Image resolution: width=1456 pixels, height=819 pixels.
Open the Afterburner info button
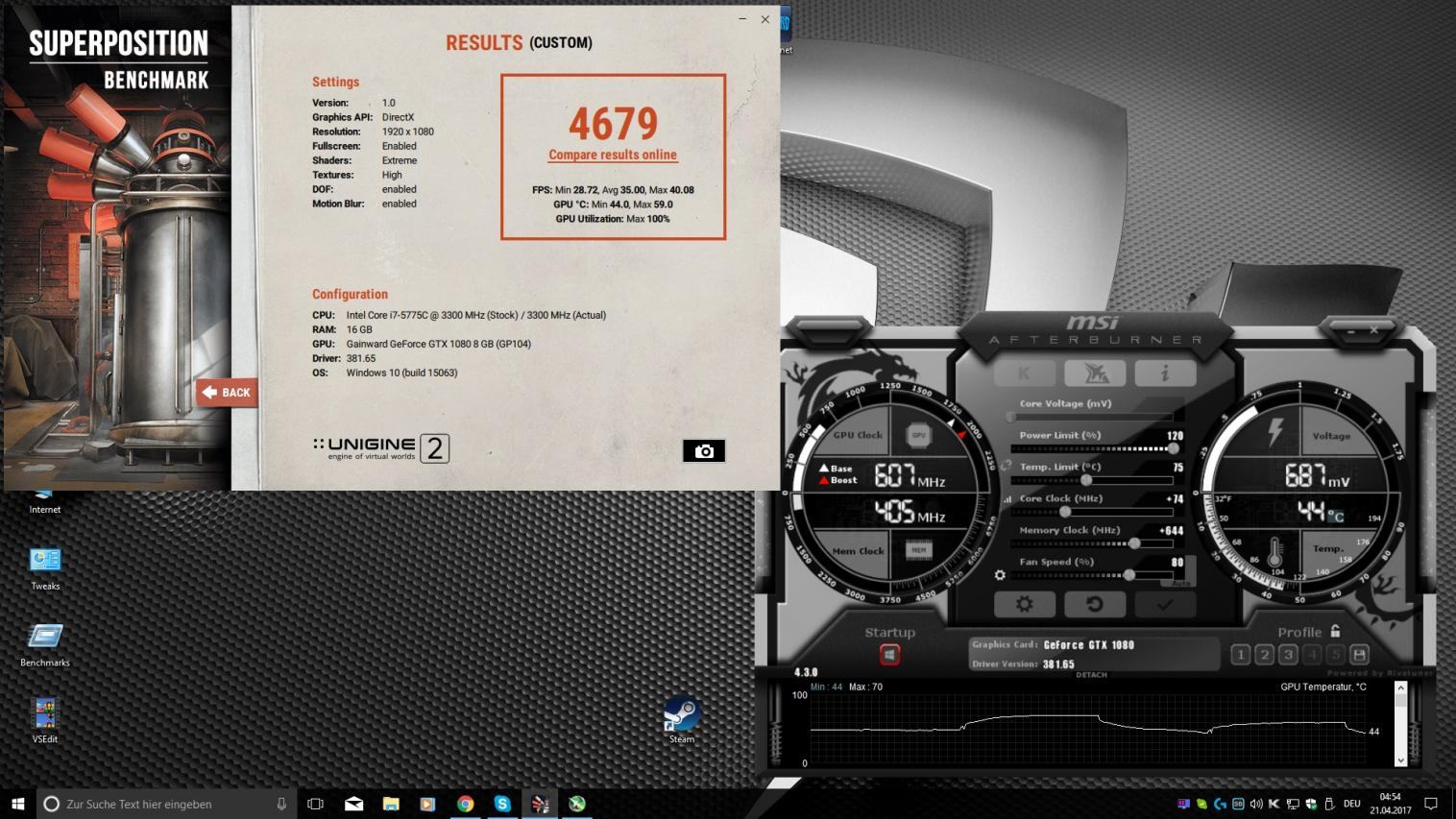pyautogui.click(x=1165, y=373)
